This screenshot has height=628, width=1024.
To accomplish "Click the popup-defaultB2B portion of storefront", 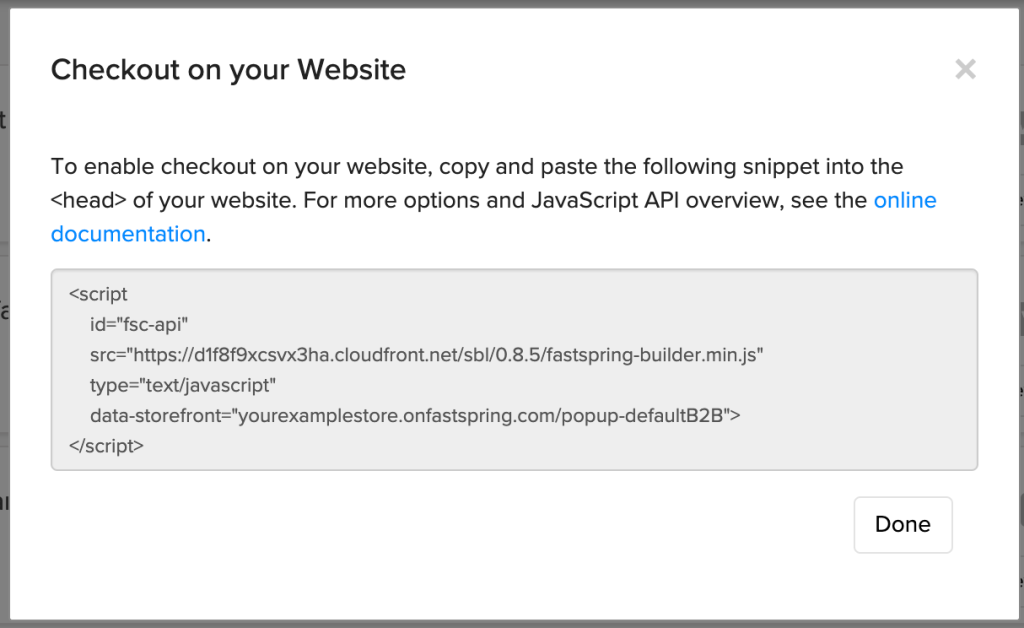I will tap(642, 416).
